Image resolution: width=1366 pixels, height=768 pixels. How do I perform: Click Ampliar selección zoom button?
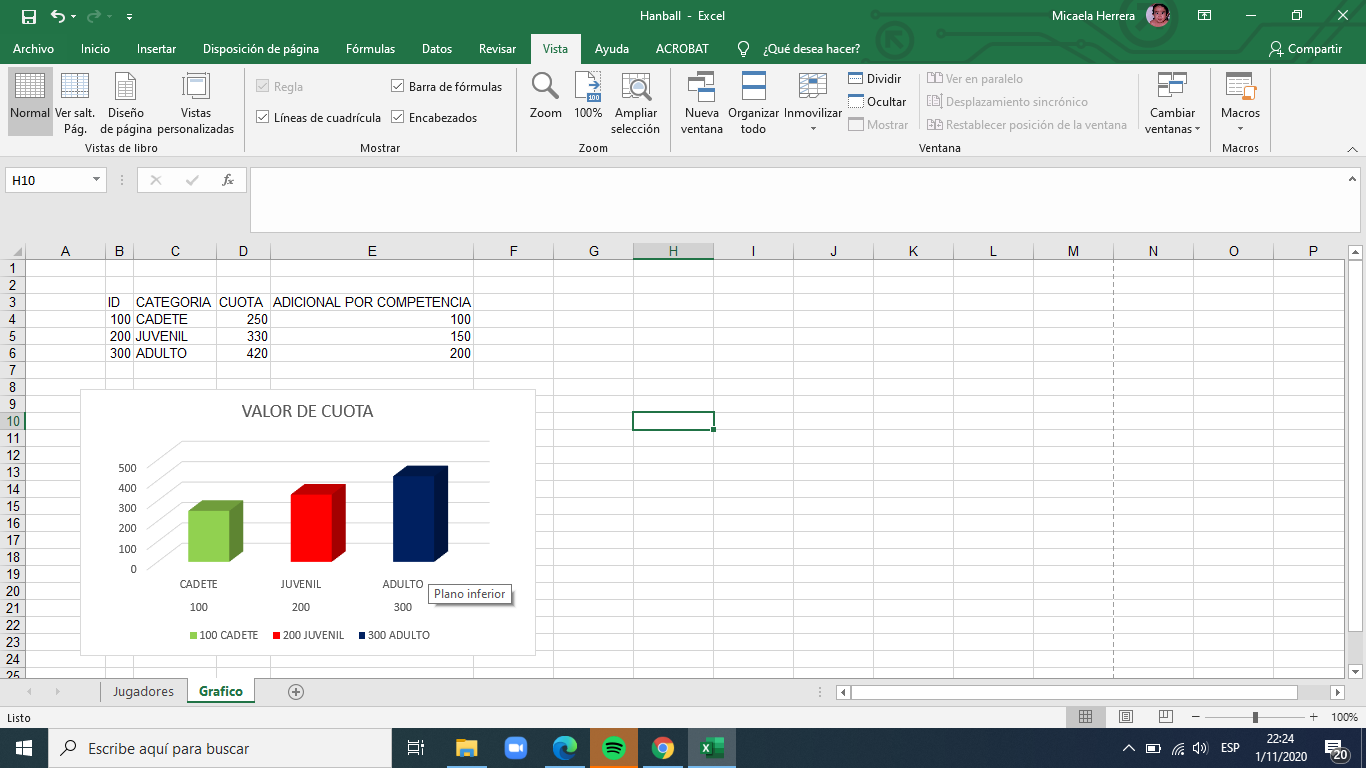636,102
